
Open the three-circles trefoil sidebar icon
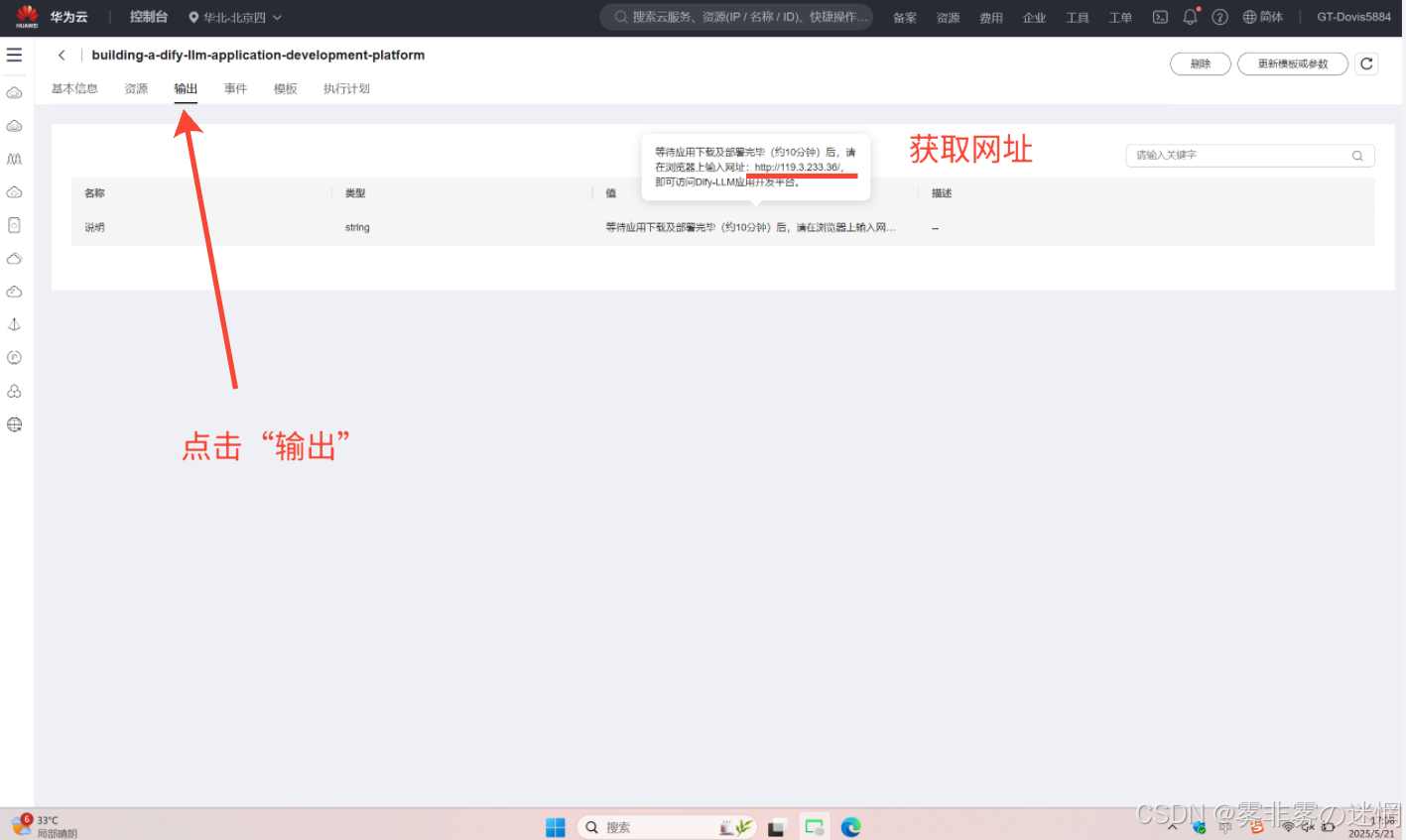tap(14, 391)
